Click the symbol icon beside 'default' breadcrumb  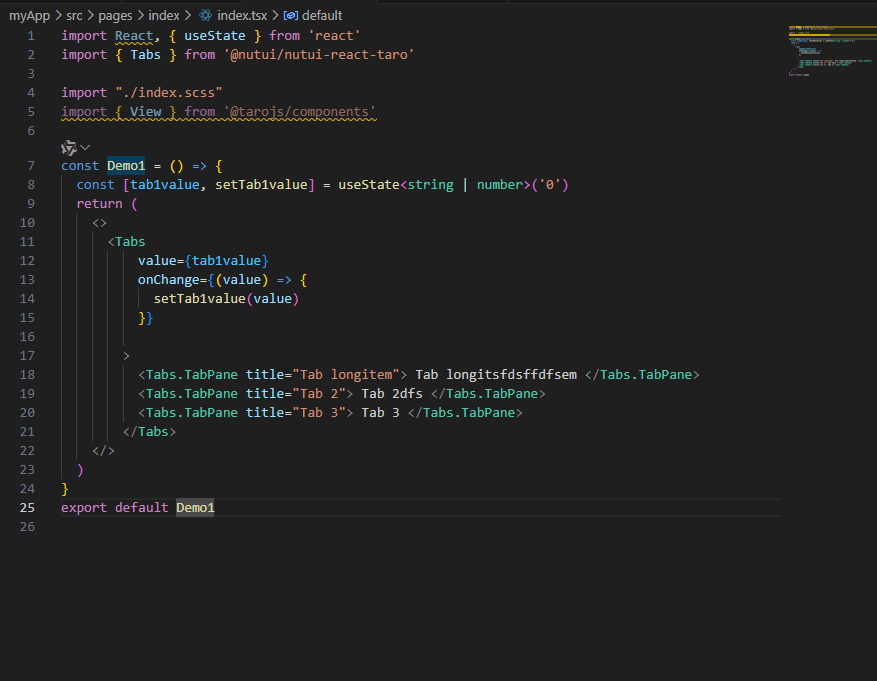290,15
